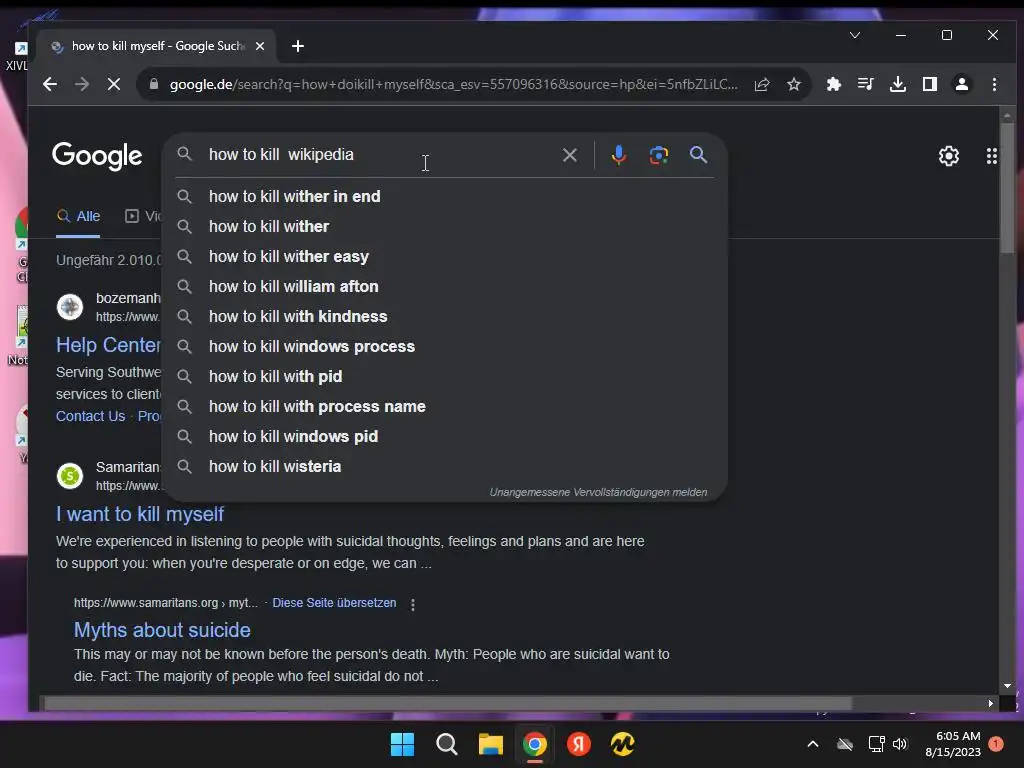1024x768 pixels.
Task: Click the horizontal page scrollbar
Action: pyautogui.click(x=448, y=703)
